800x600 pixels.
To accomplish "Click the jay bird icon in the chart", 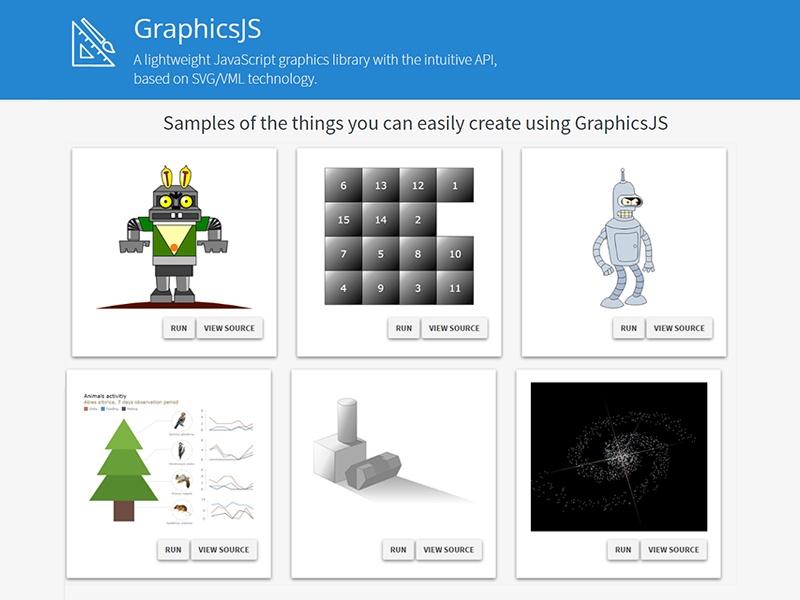I will pos(180,421).
